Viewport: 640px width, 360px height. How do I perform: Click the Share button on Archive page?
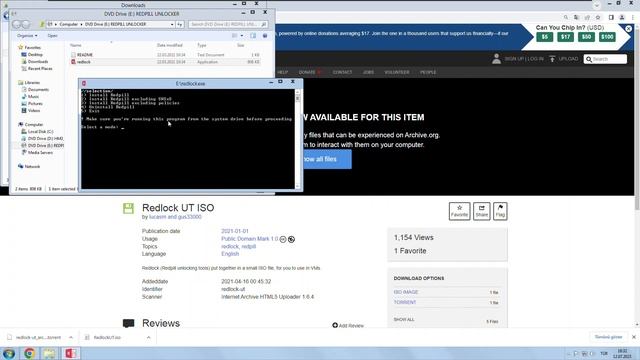(x=482, y=211)
